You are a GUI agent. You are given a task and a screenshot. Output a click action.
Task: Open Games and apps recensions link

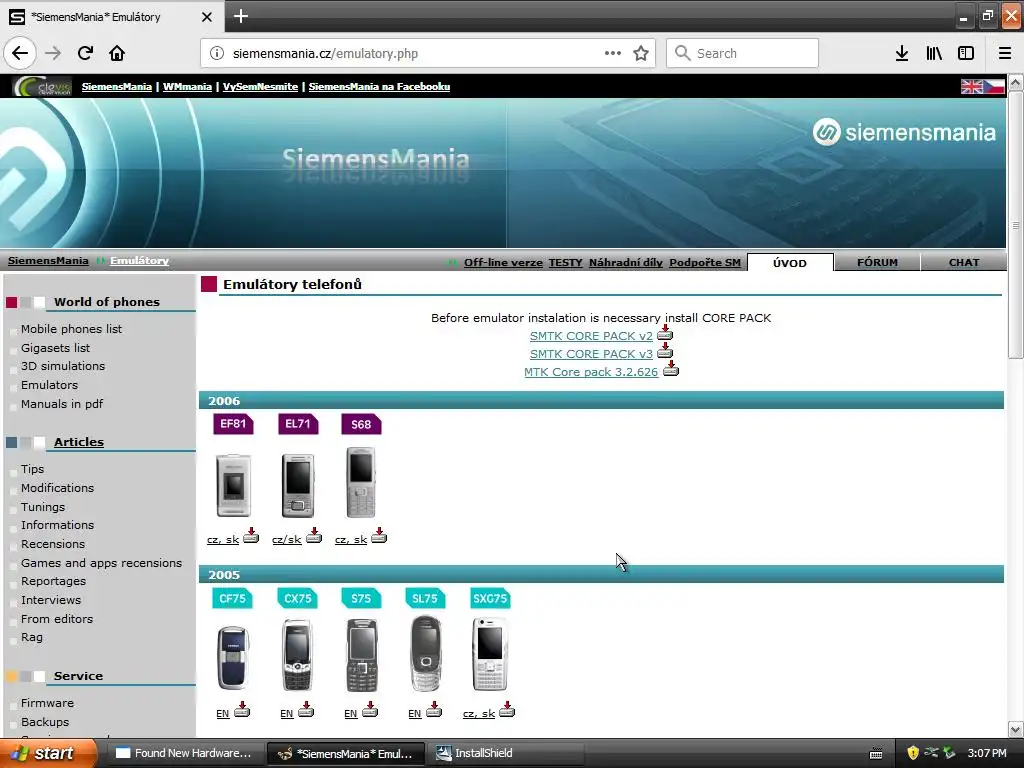[101, 563]
